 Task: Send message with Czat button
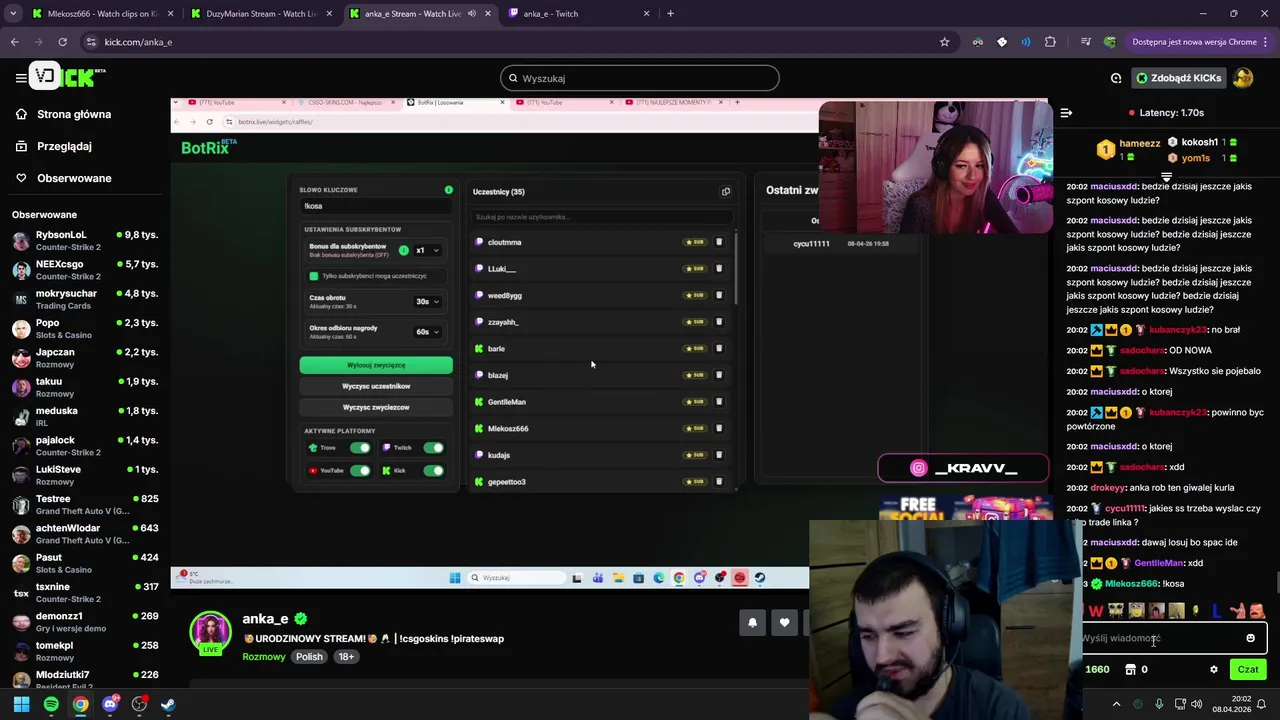1248,670
